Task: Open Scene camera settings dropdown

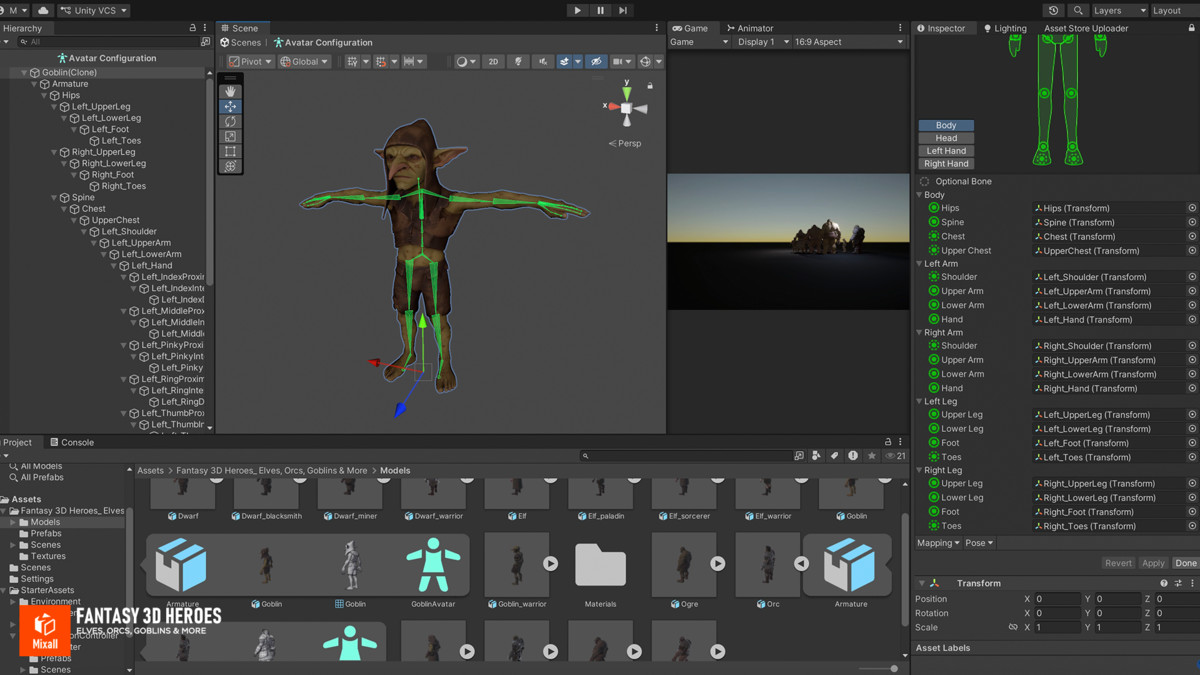Action: [622, 62]
